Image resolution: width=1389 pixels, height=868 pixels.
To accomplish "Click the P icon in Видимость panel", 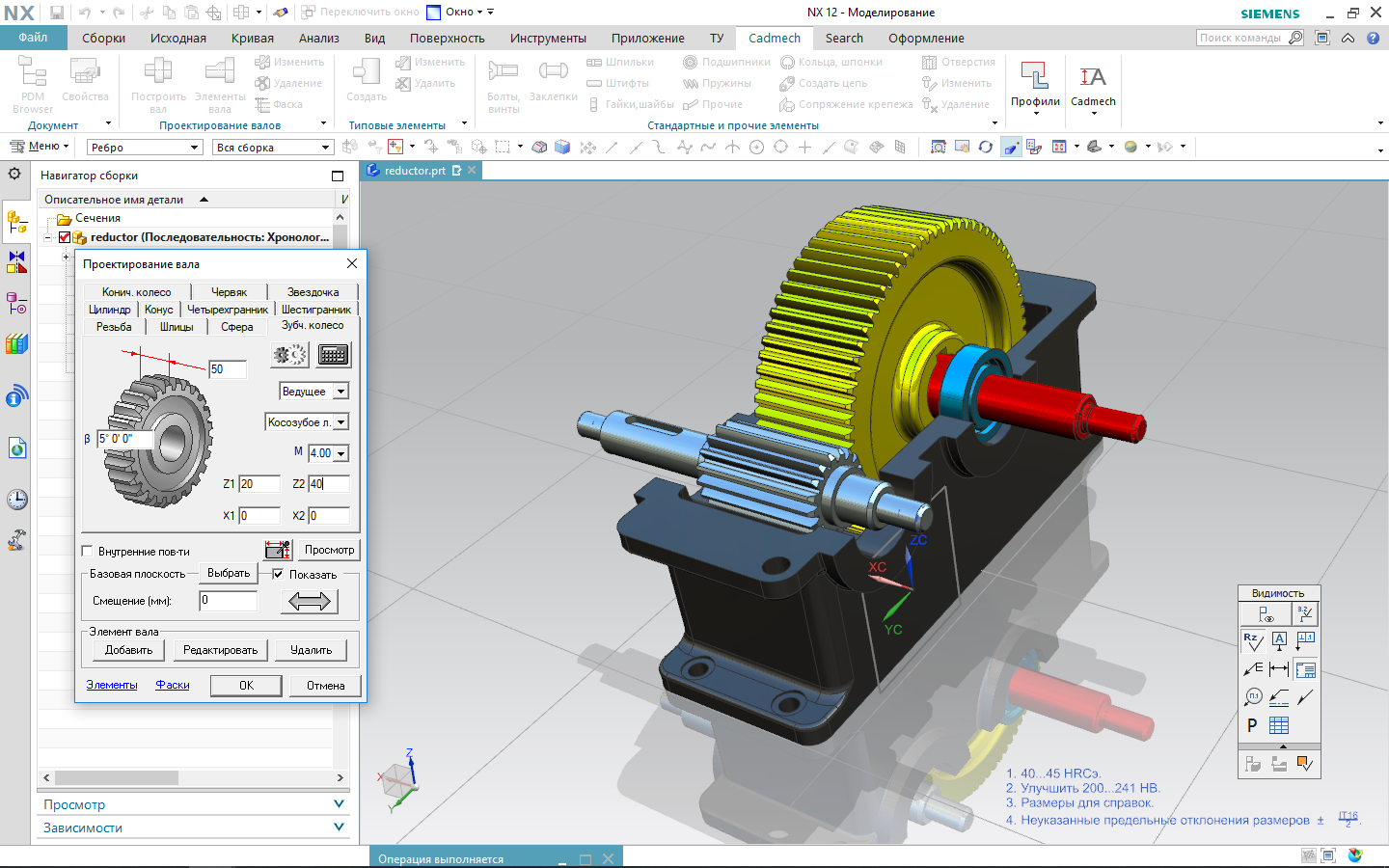I will (x=1252, y=725).
